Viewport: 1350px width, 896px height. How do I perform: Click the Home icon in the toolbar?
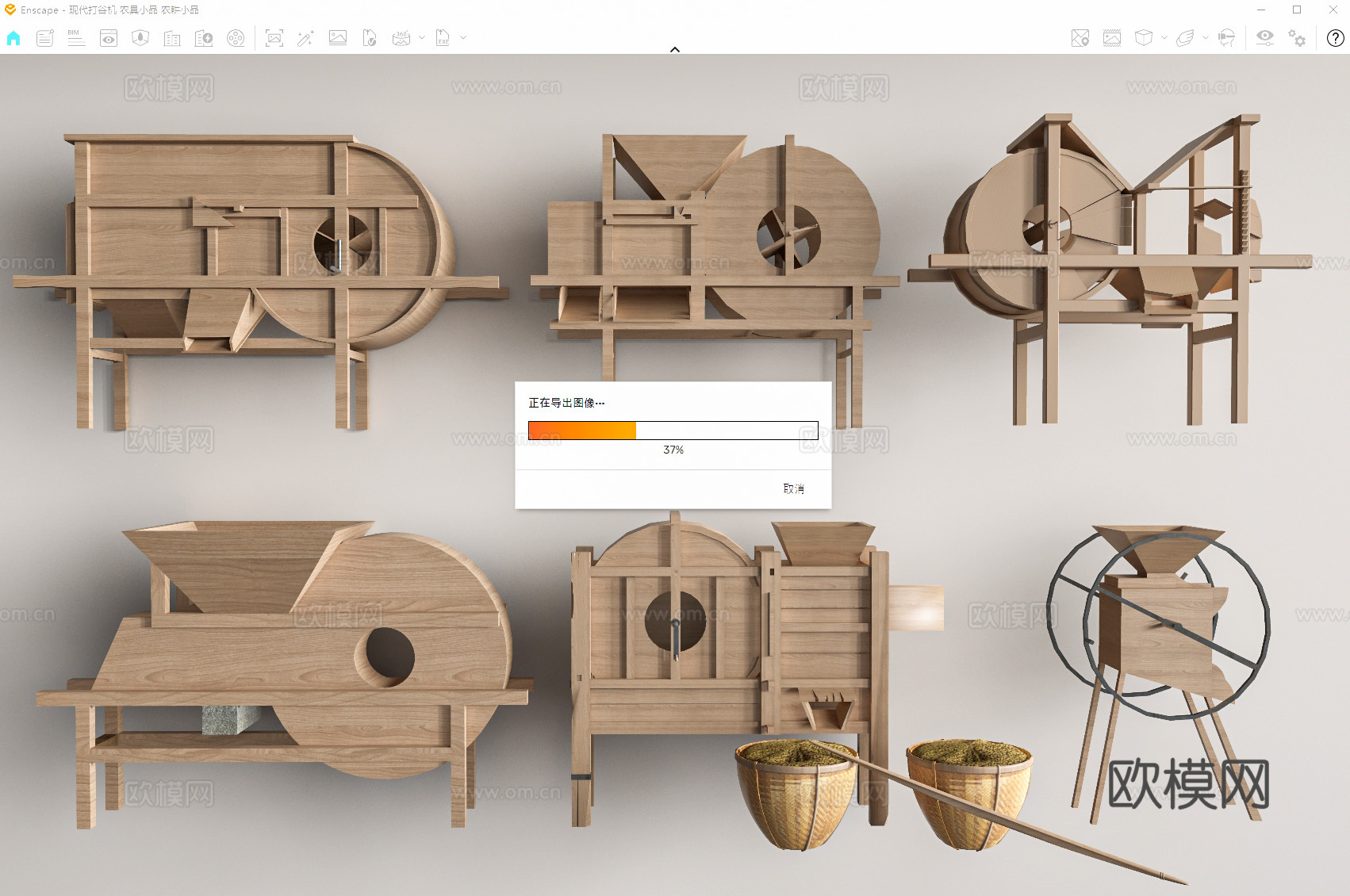(x=13, y=38)
